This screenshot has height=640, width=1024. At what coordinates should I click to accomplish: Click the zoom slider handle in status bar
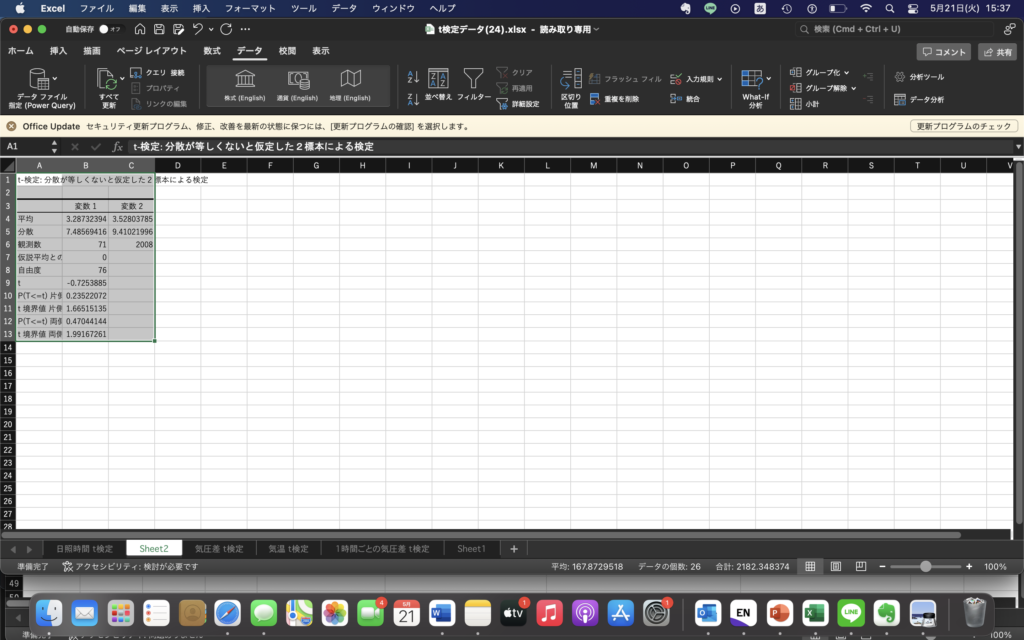pyautogui.click(x=926, y=566)
